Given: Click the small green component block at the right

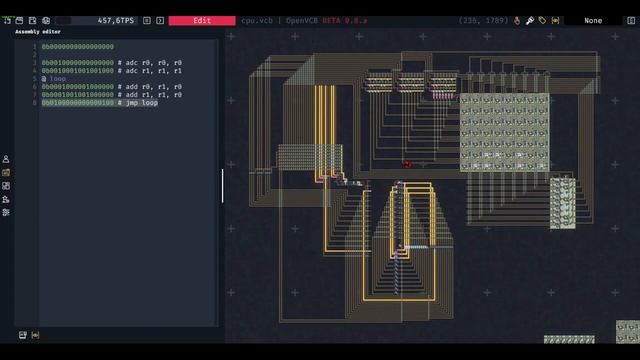Looking at the screenshot, I should pyautogui.click(x=563, y=203).
